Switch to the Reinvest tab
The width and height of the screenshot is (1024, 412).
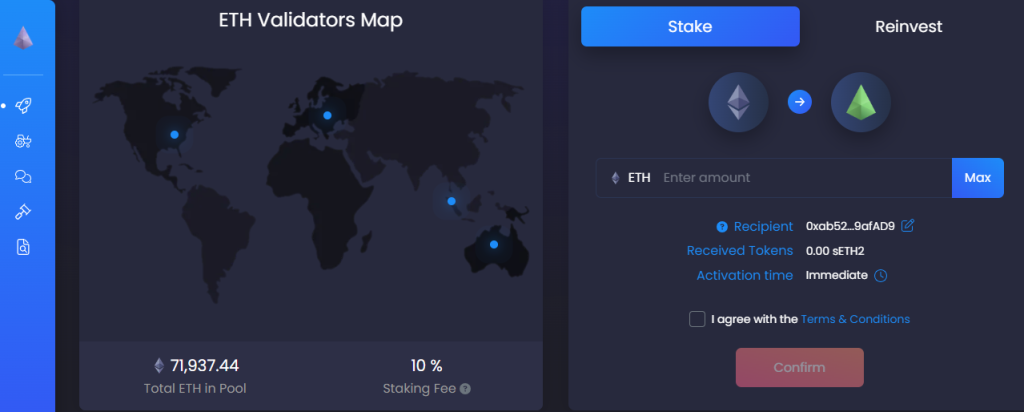coord(908,27)
